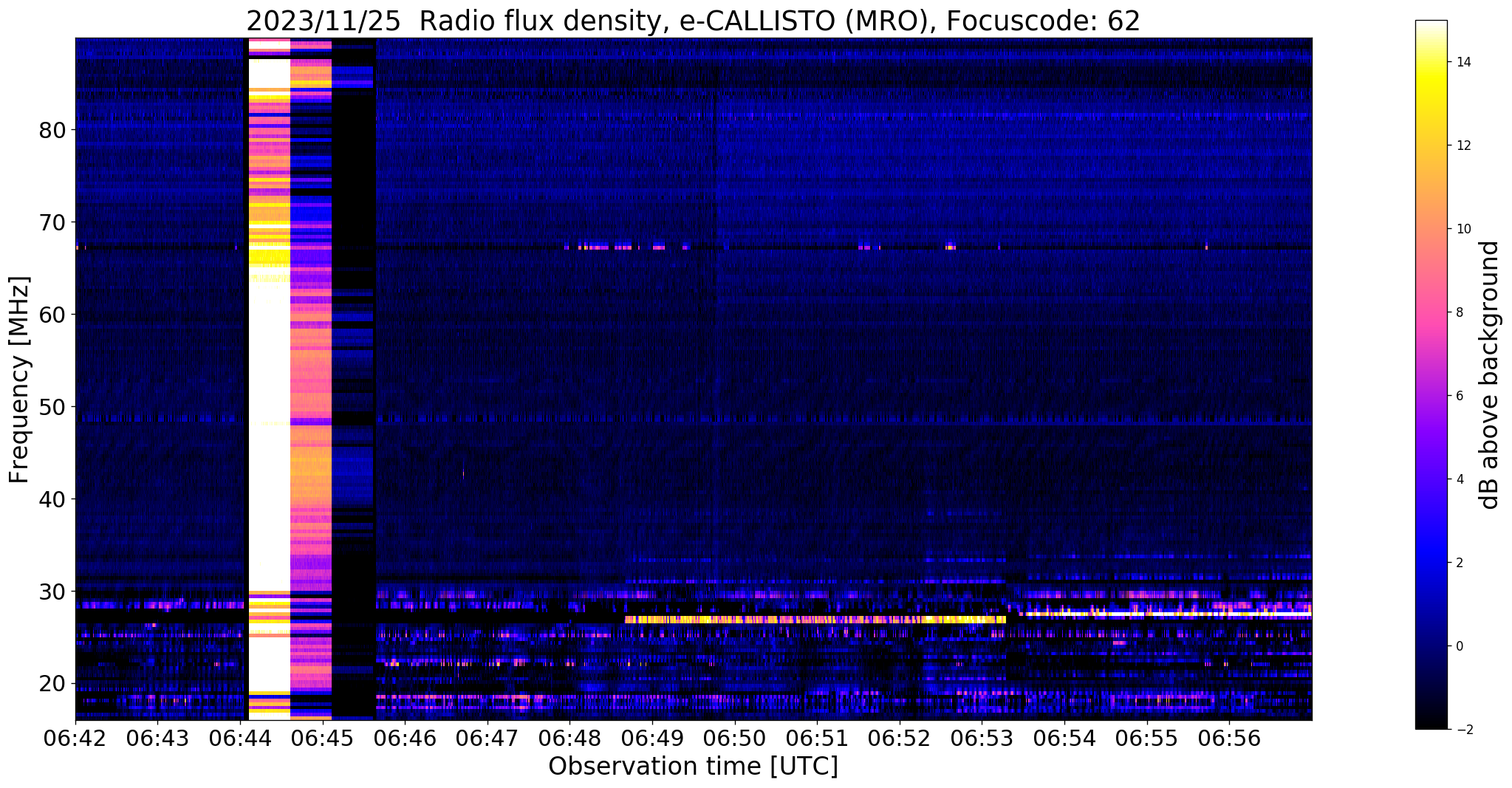Click the 06:56 time tick label
Screen dimensions: 1512x788
(1229, 738)
